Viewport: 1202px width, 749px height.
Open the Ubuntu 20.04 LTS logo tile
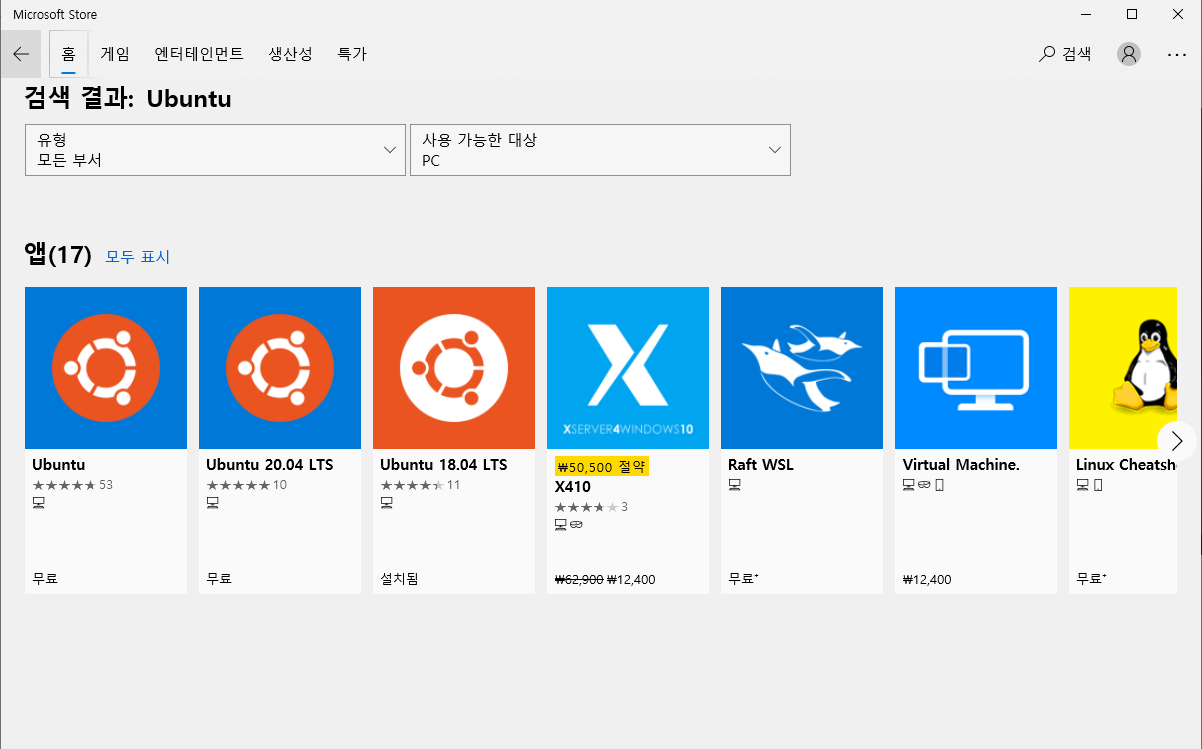click(280, 368)
